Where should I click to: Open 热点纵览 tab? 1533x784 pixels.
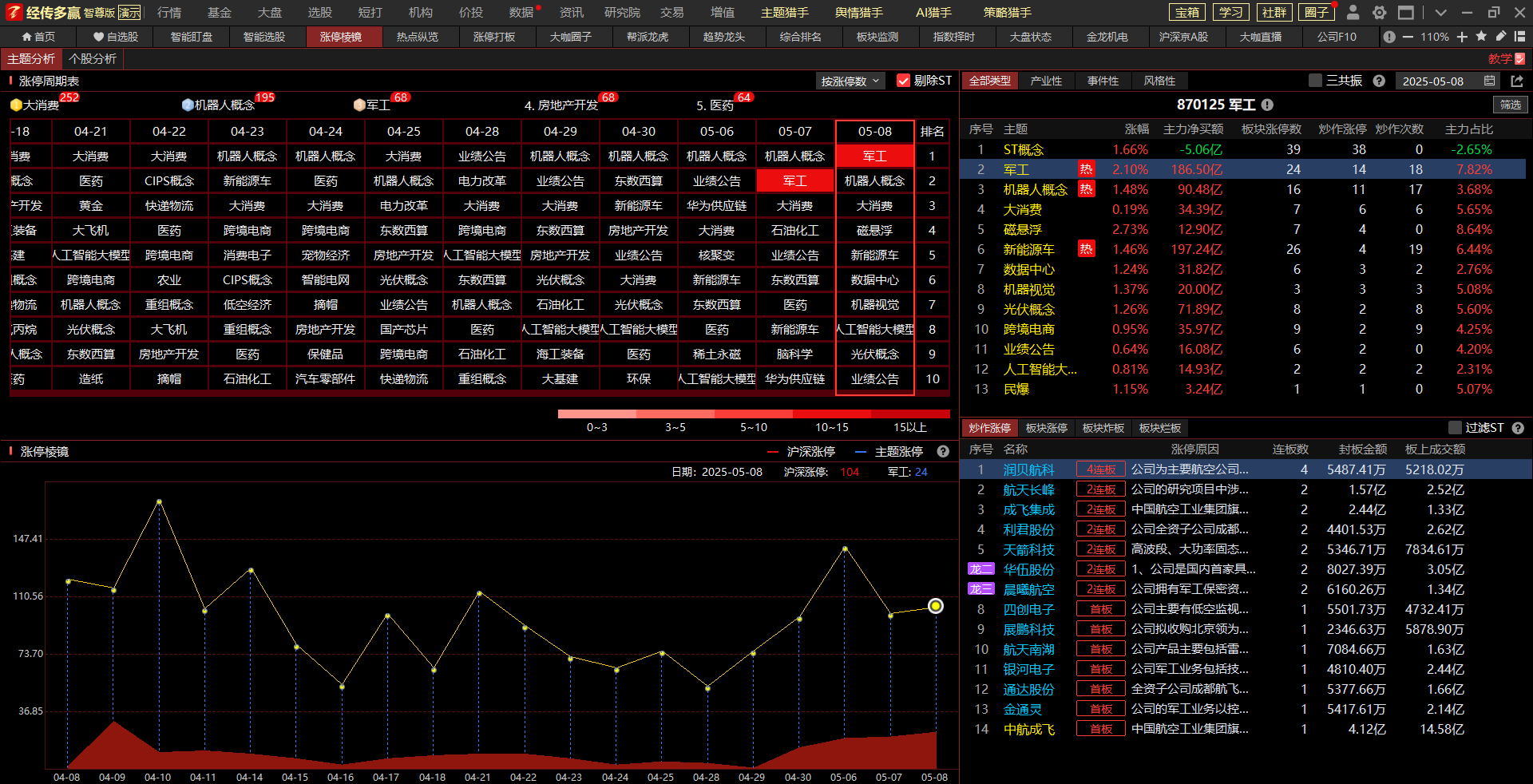click(x=418, y=37)
